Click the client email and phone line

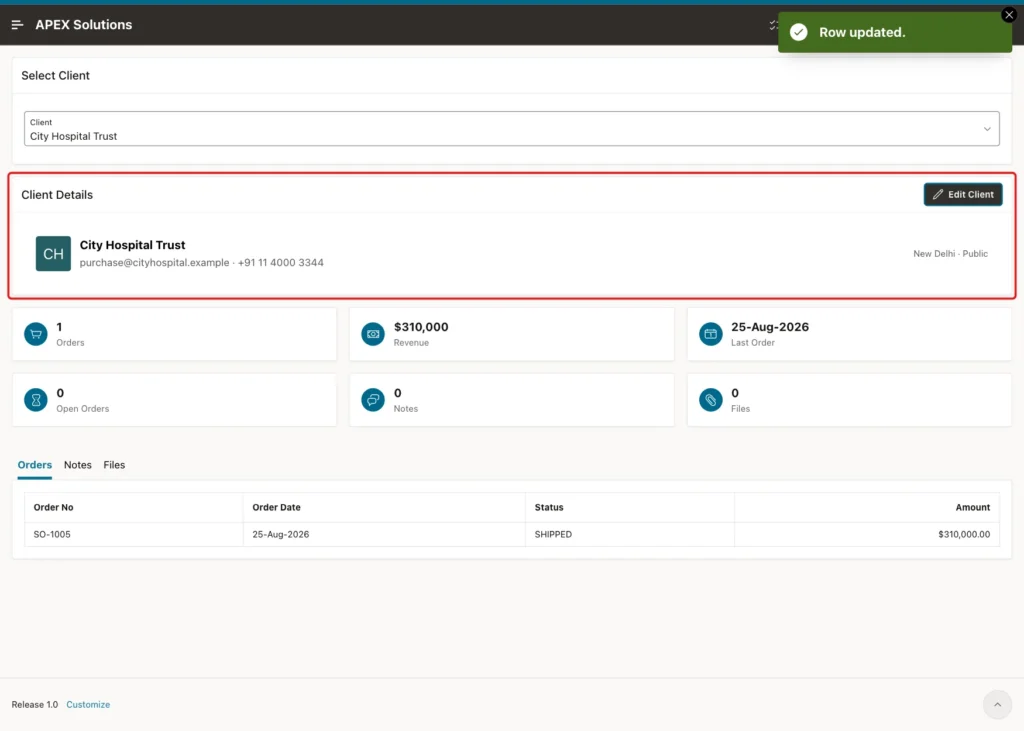point(202,263)
